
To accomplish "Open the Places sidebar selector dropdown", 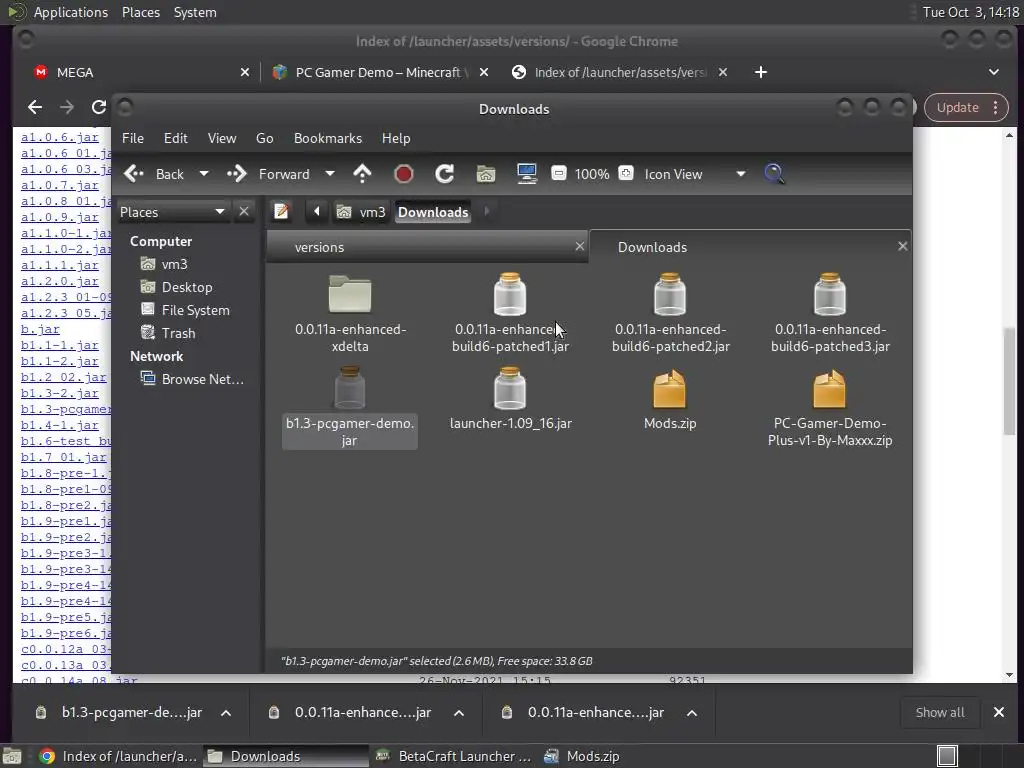I will click(x=172, y=212).
